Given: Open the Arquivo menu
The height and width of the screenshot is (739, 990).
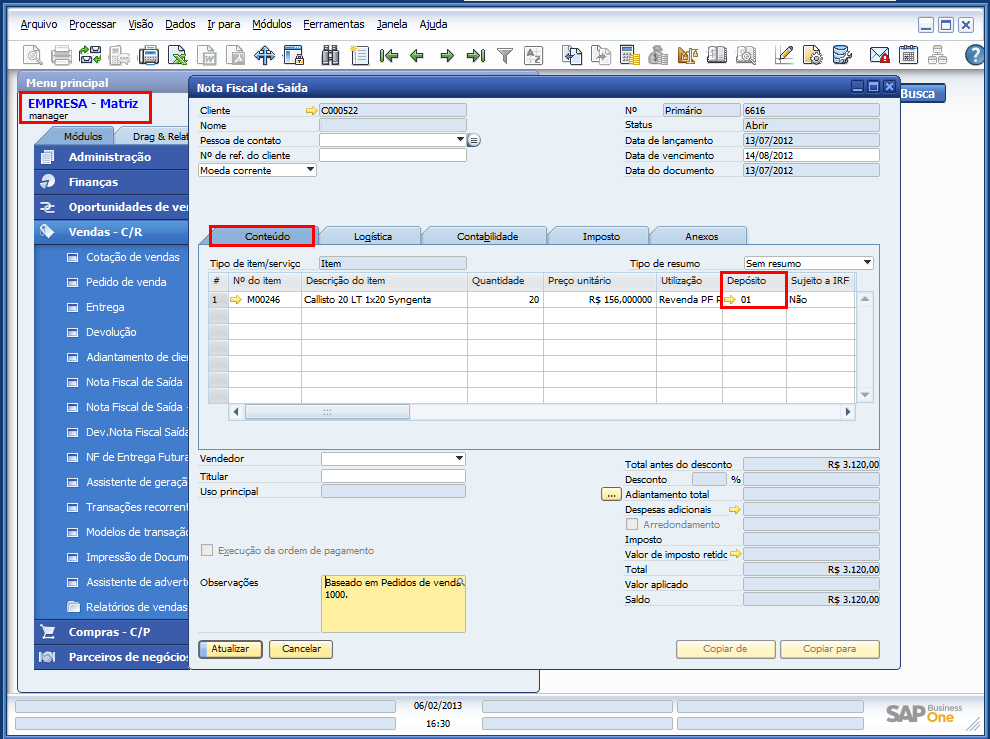Looking at the screenshot, I should point(39,24).
